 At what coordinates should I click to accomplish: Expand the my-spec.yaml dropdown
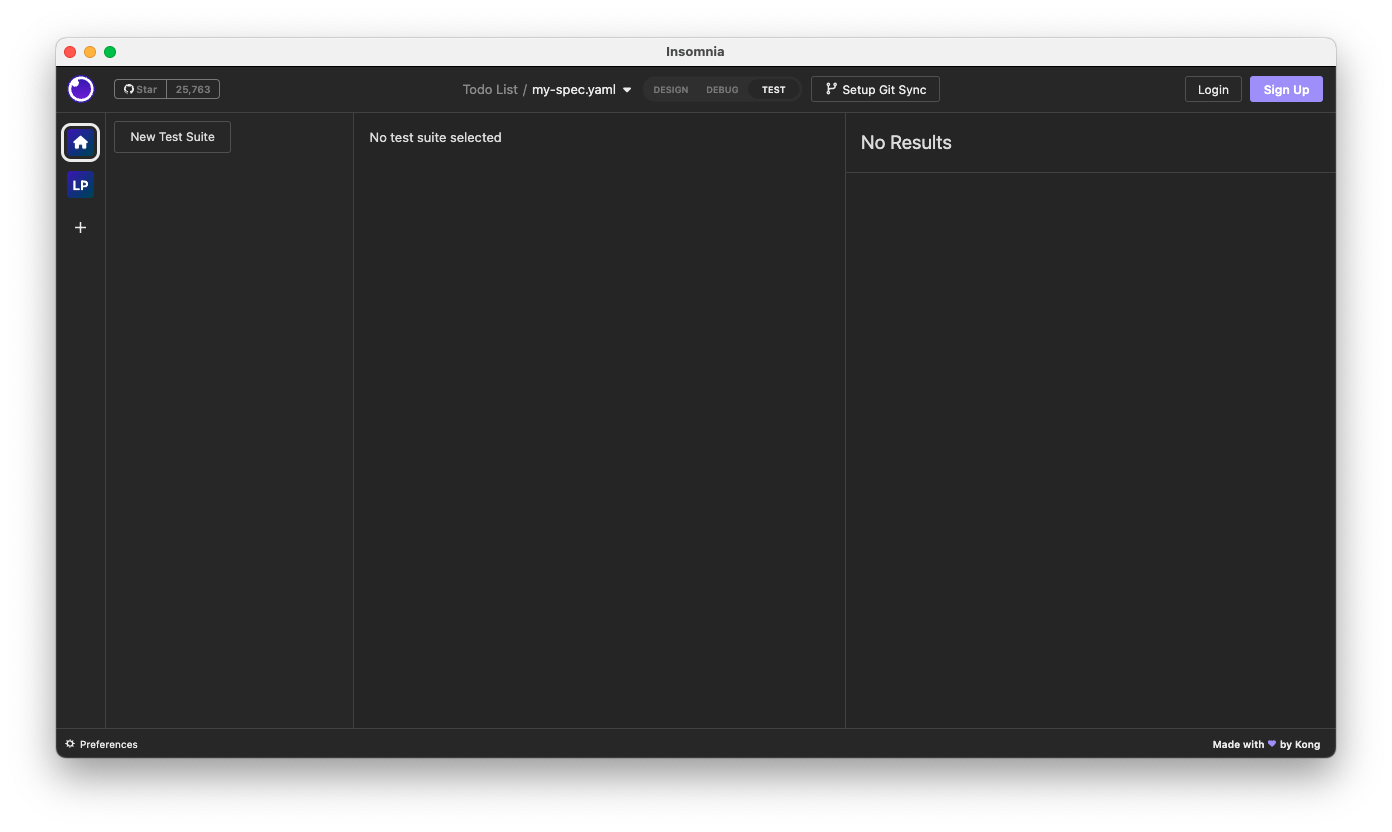(582, 89)
